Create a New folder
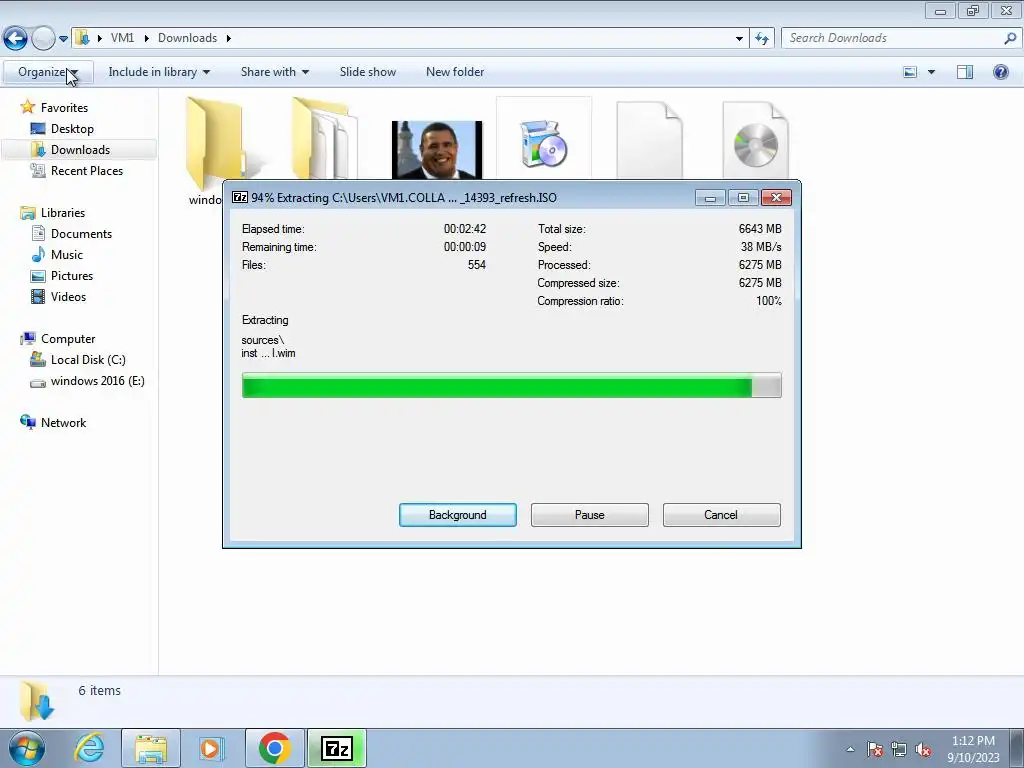Image resolution: width=1024 pixels, height=768 pixels. click(x=455, y=72)
